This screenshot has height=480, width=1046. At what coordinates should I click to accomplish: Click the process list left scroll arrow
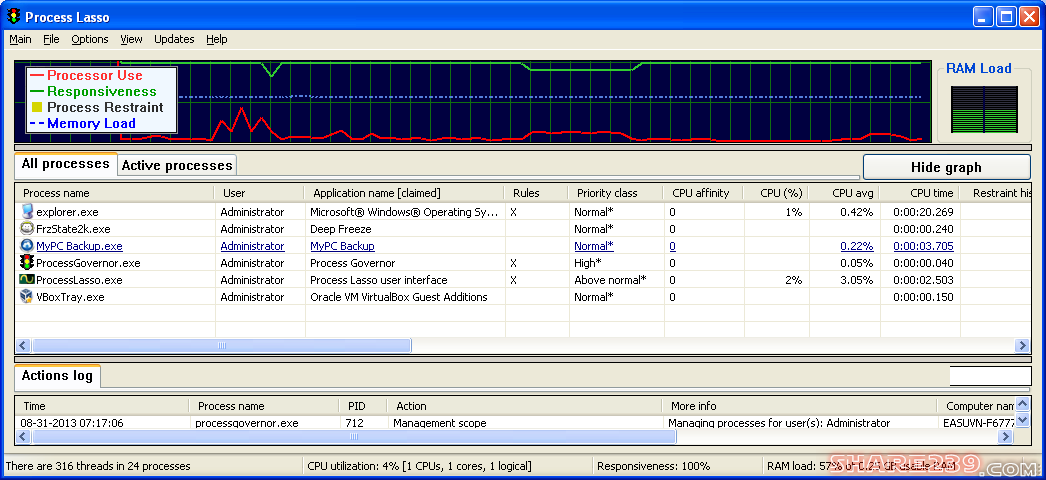23,345
